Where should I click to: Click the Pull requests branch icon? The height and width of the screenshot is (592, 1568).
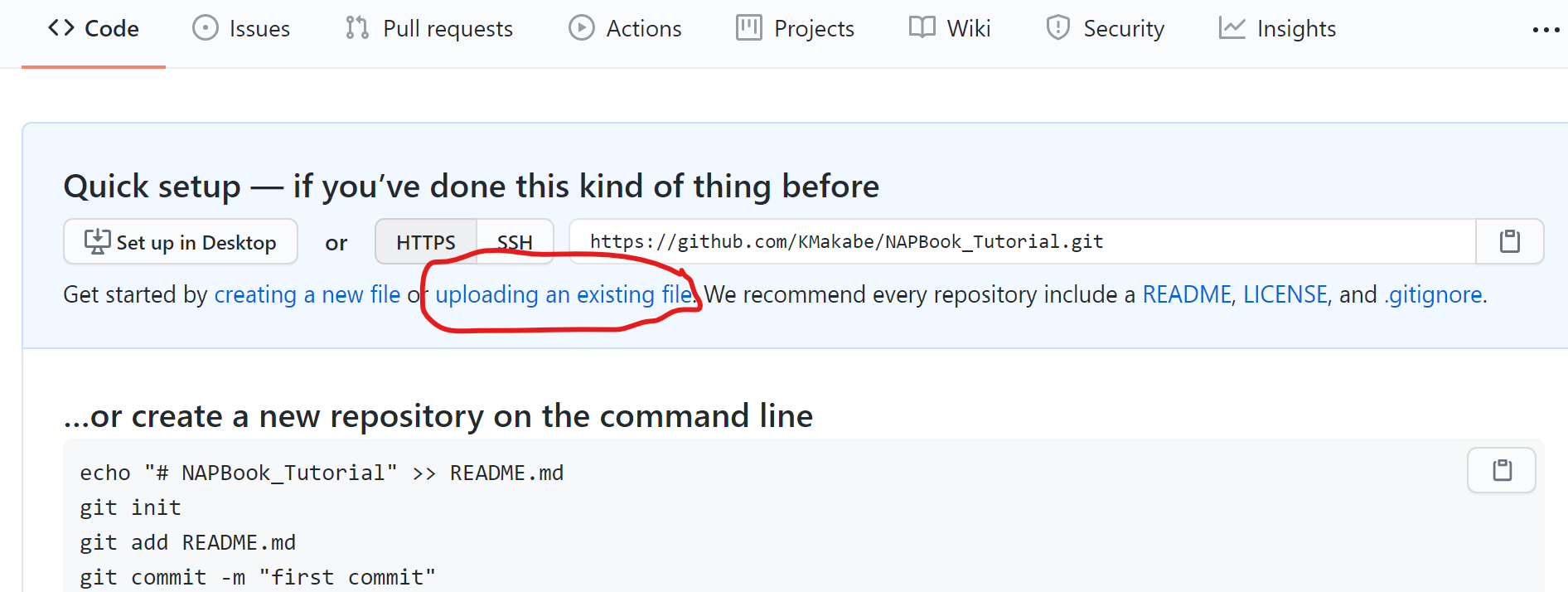click(x=355, y=27)
